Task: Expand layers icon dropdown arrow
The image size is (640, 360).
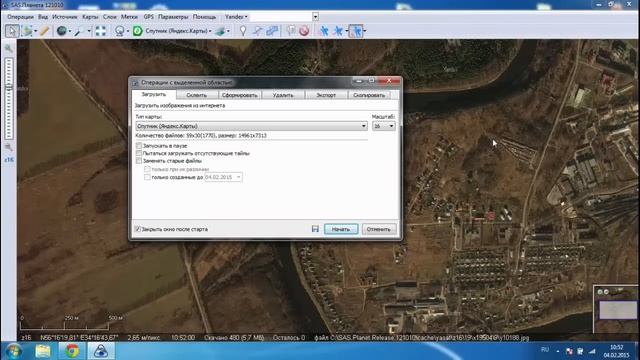Action: pyautogui.click(x=228, y=31)
